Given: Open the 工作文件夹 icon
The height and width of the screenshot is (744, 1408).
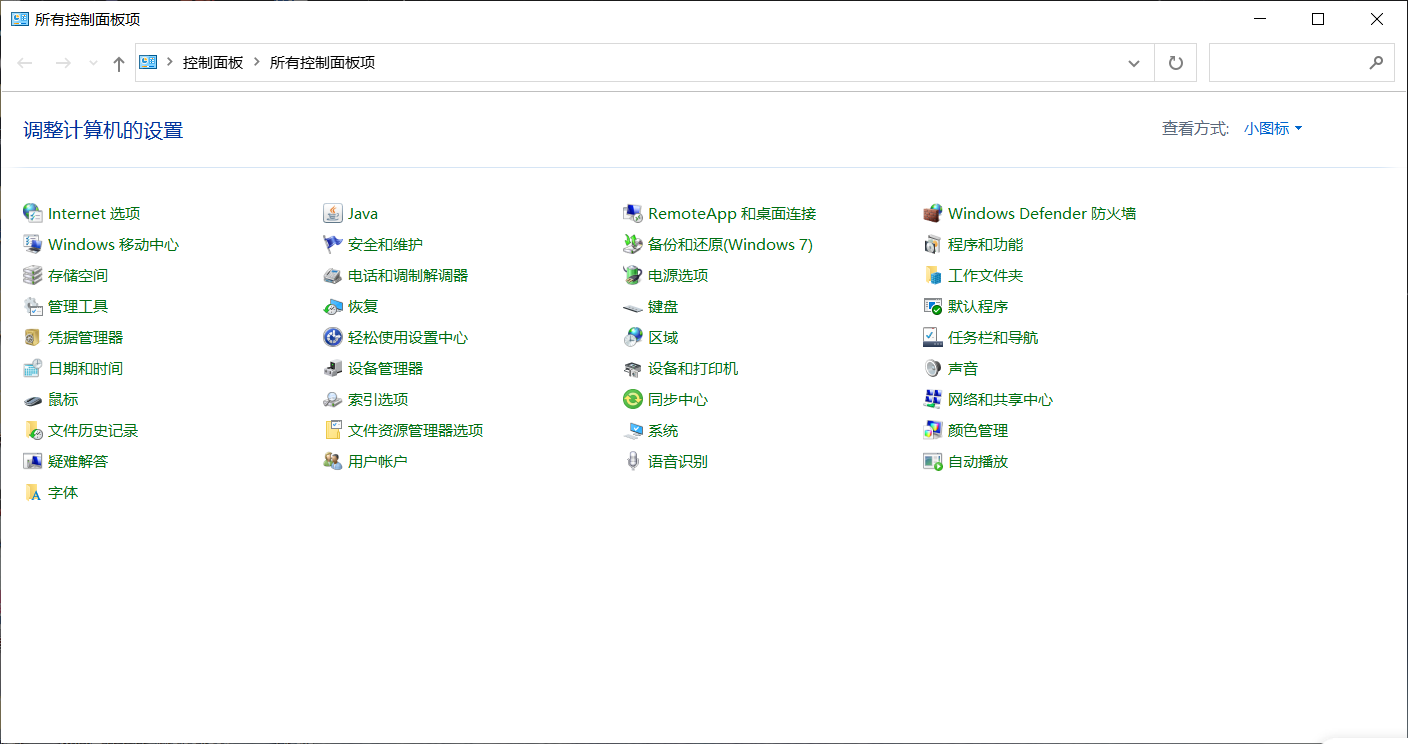Looking at the screenshot, I should coord(932,275).
